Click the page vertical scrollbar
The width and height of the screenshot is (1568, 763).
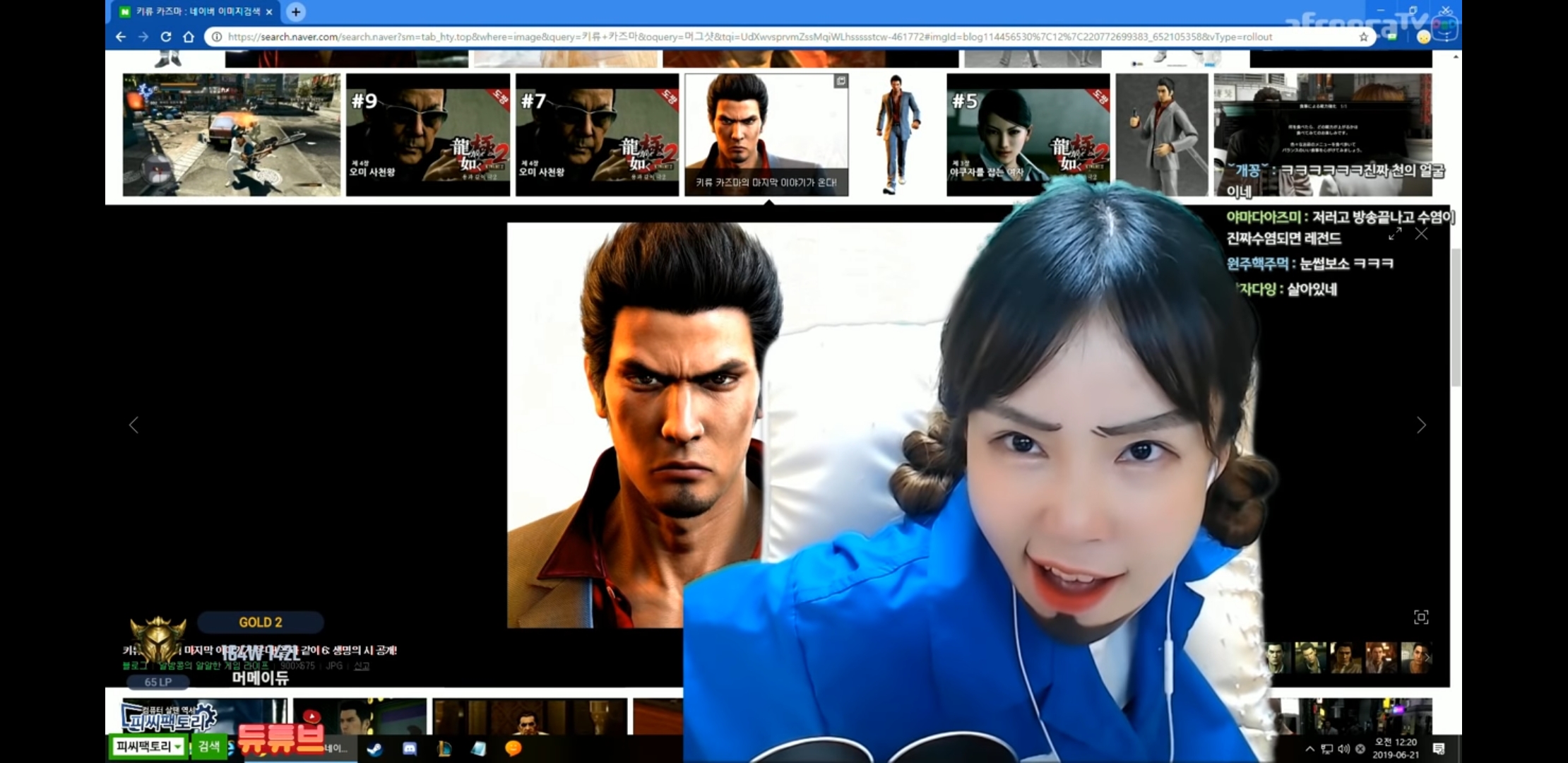click(x=1456, y=318)
